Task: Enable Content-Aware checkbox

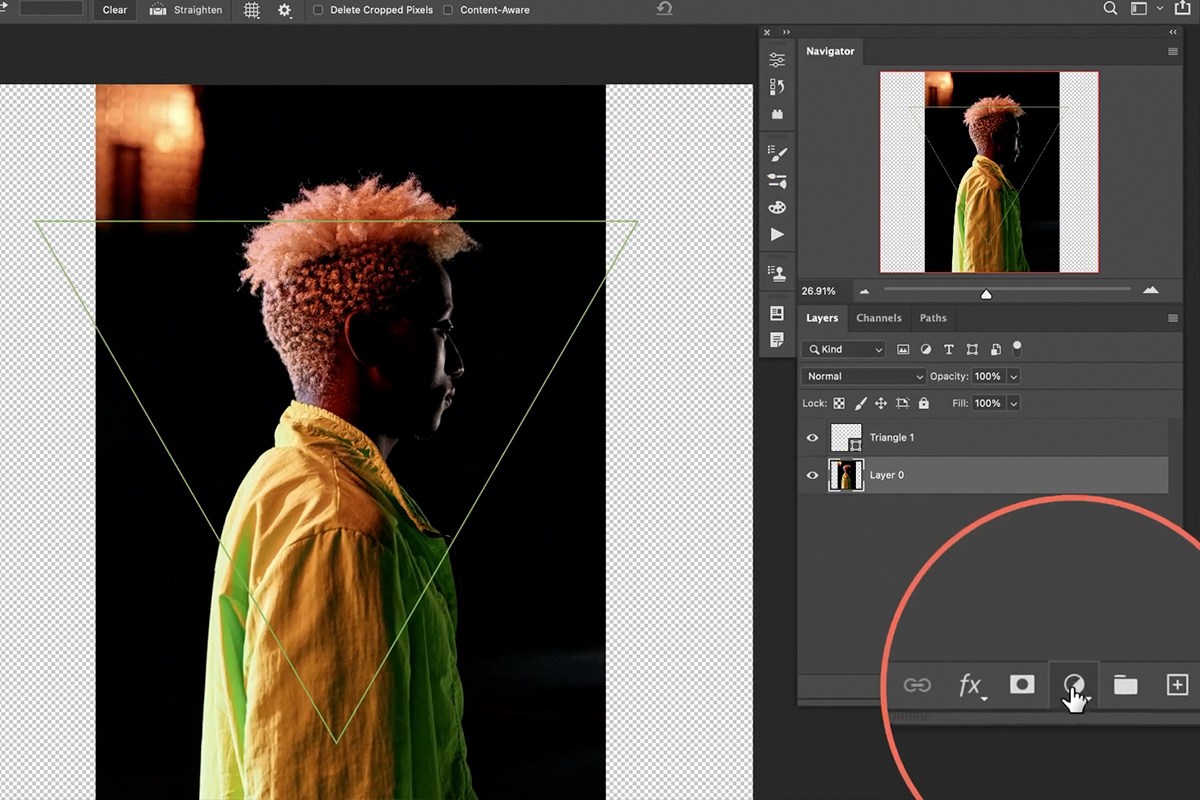Action: (x=447, y=10)
